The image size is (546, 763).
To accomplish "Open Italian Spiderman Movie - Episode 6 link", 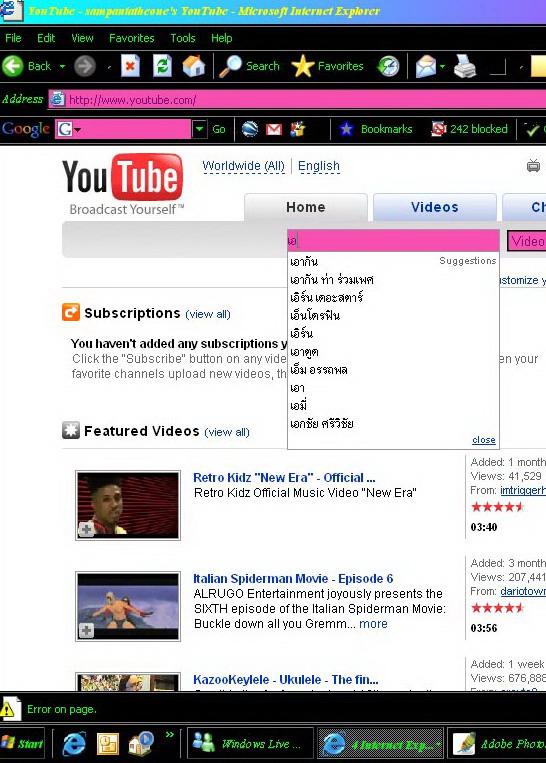I will [293, 579].
